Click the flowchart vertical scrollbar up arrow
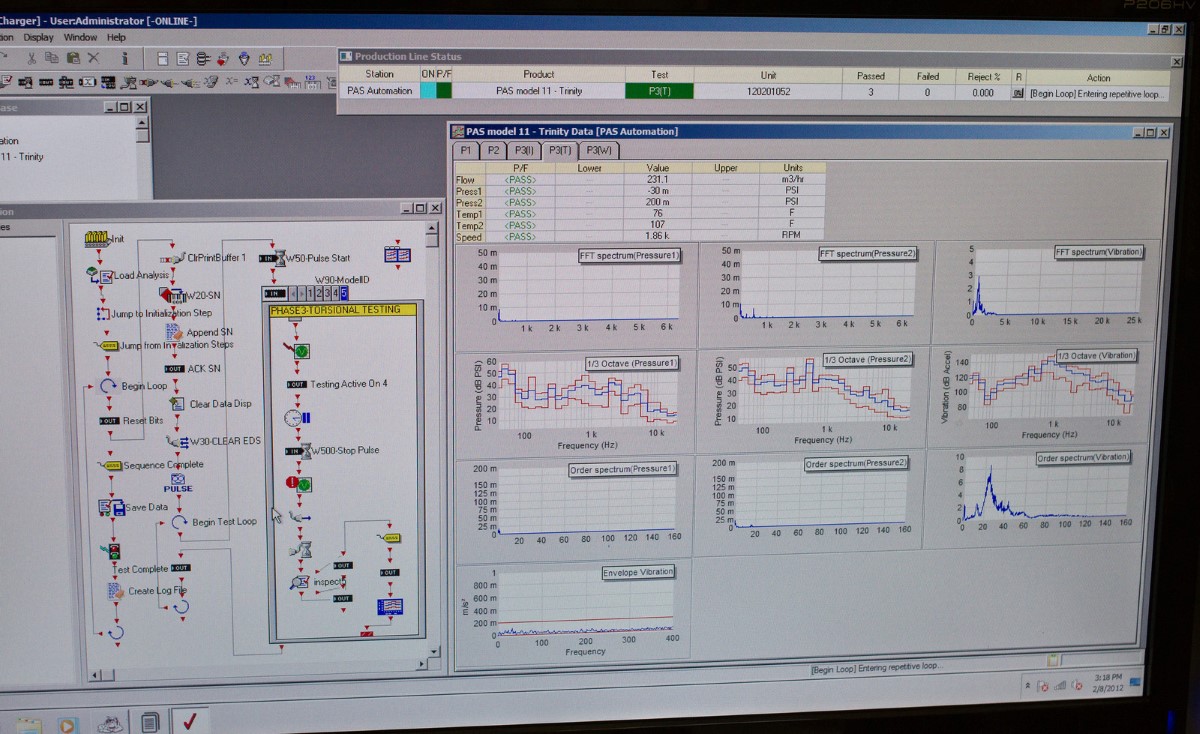The width and height of the screenshot is (1200, 734). coord(432,228)
